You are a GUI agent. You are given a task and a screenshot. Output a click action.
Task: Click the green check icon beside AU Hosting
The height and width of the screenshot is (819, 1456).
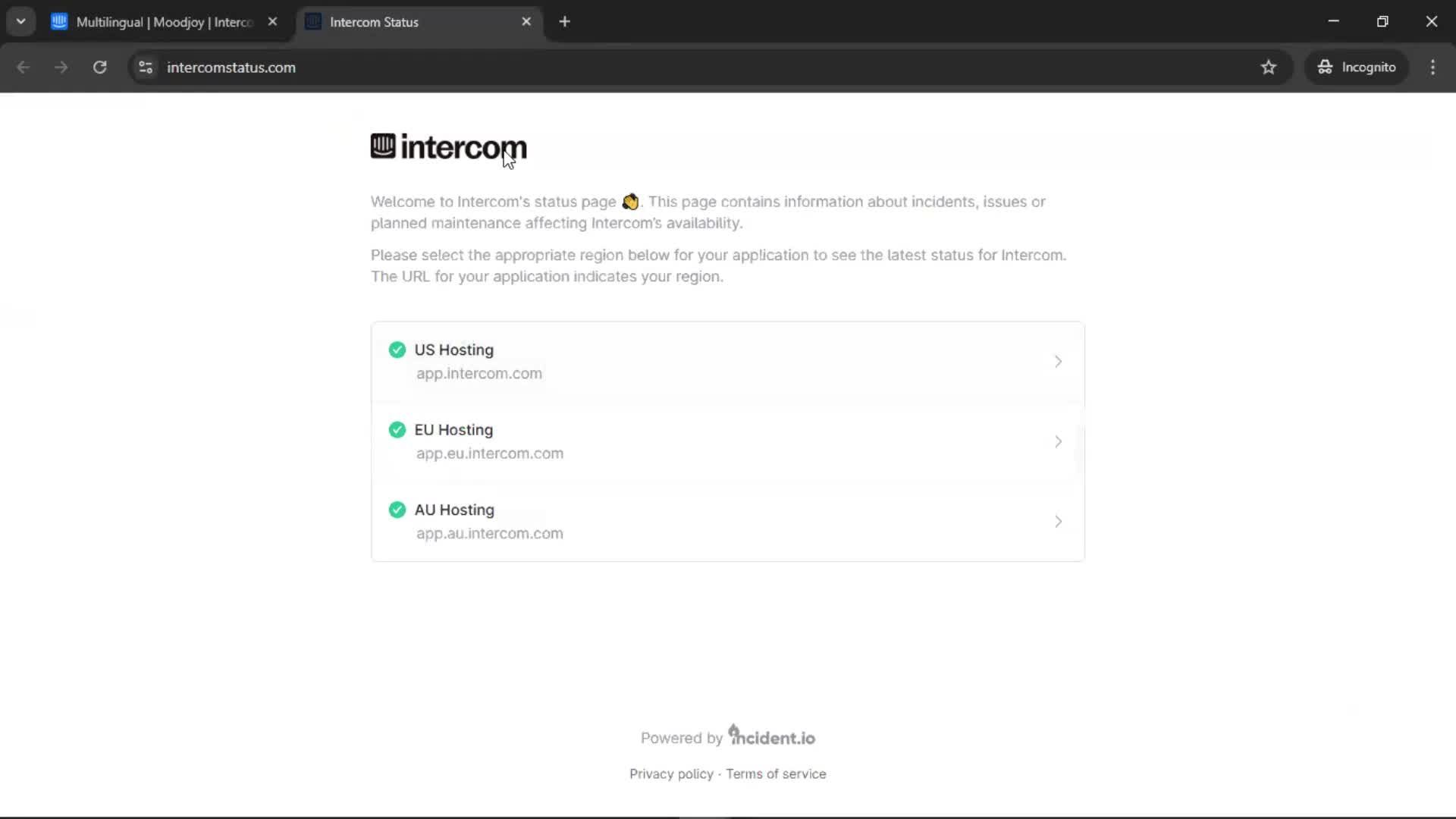click(397, 510)
